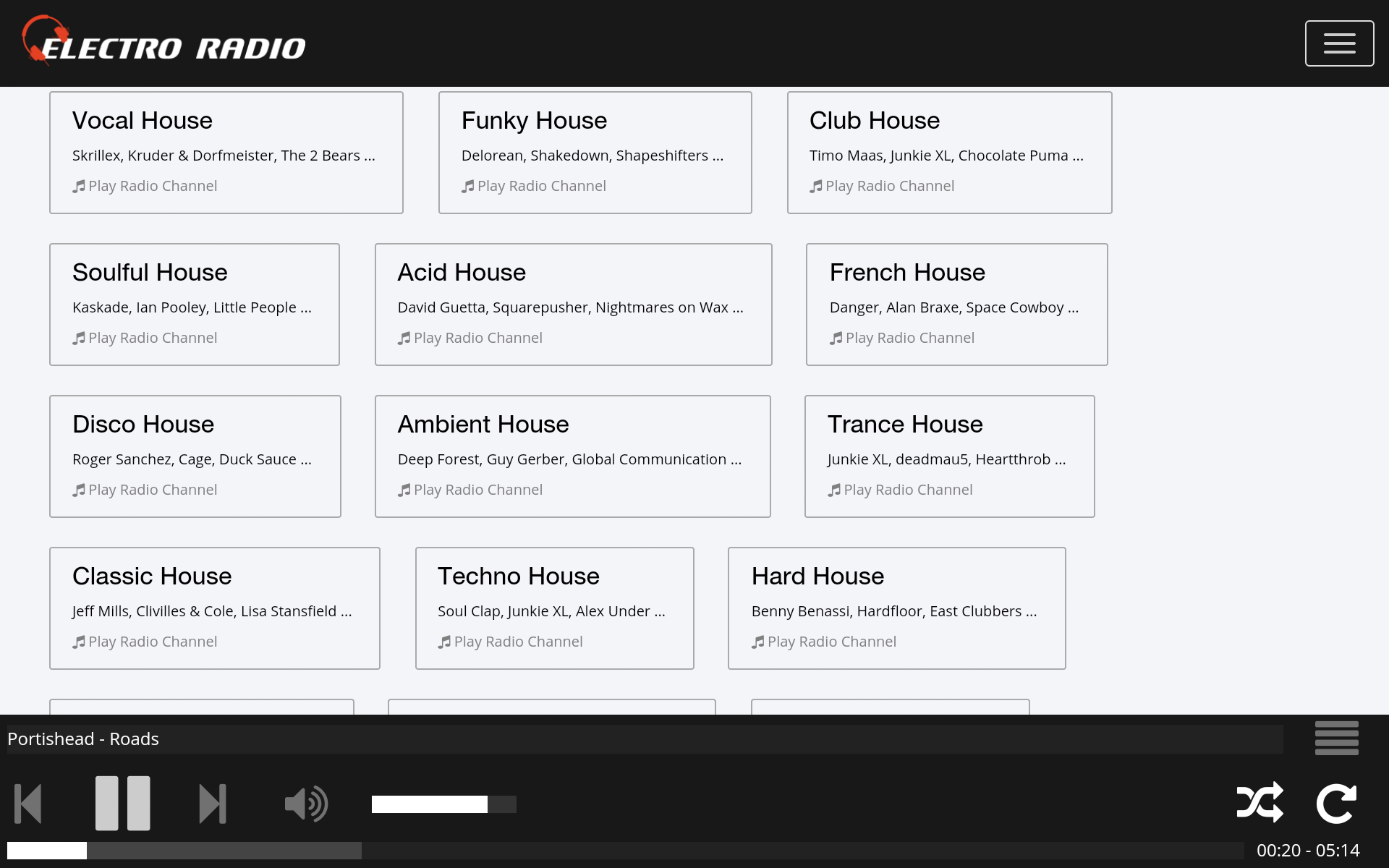
Task: Click the Junkie XL, deadmau5 artist line
Action: pyautogui.click(x=946, y=459)
